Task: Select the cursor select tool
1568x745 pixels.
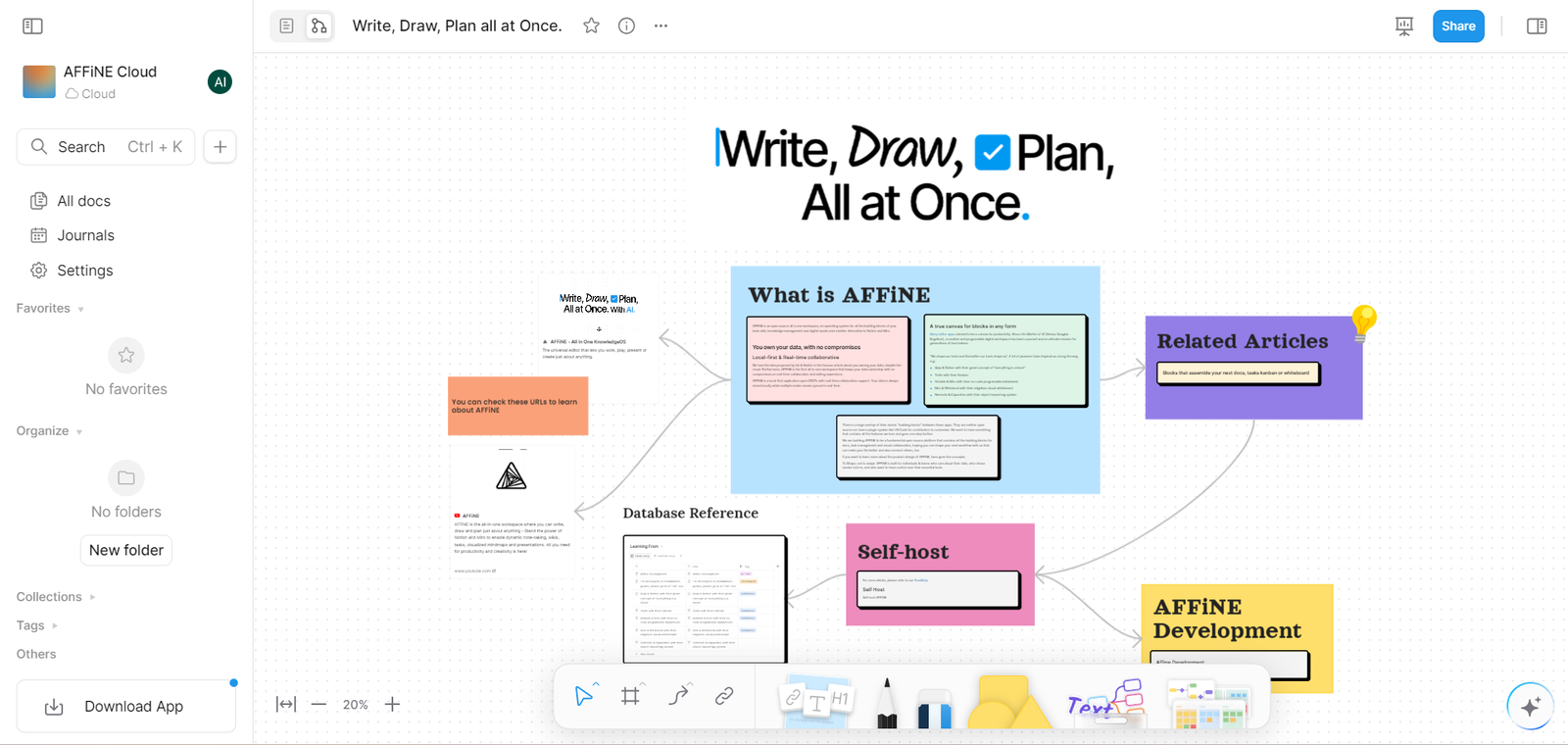Action: [x=584, y=696]
